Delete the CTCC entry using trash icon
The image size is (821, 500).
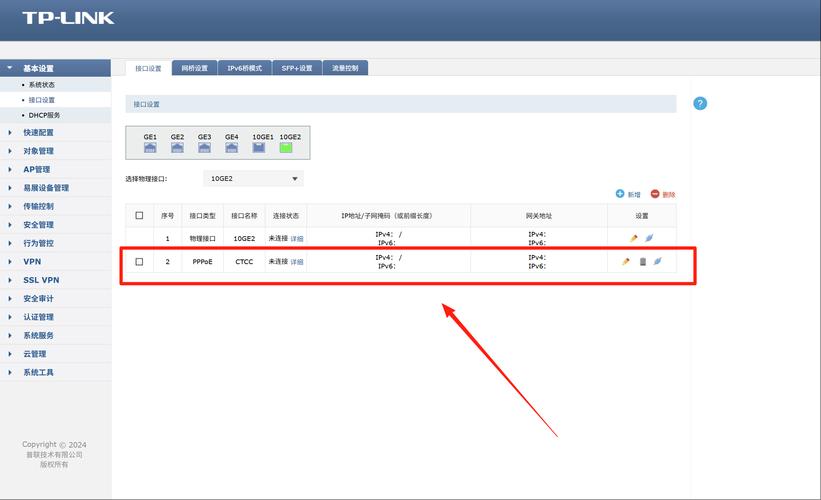[643, 262]
